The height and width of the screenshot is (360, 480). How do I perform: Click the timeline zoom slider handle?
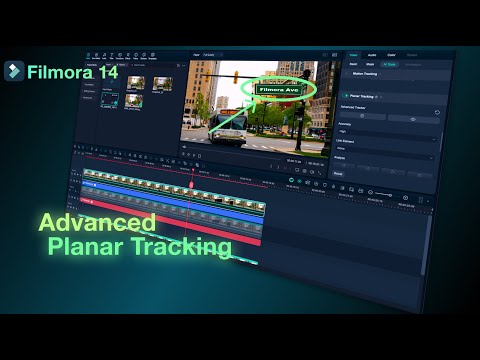(x=390, y=195)
